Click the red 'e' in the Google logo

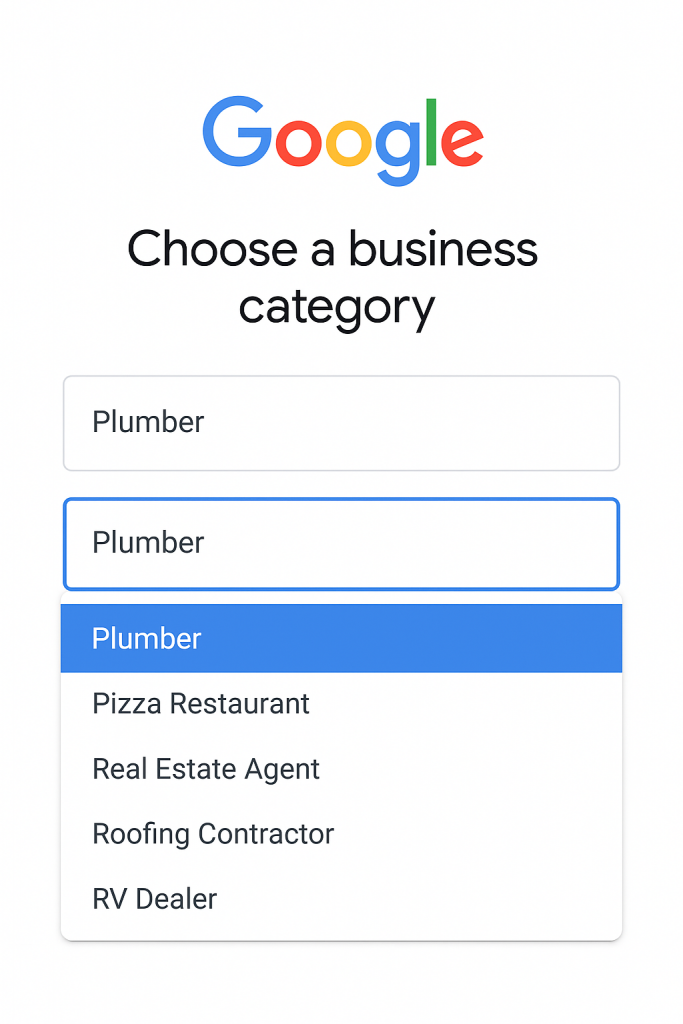pyautogui.click(x=463, y=143)
